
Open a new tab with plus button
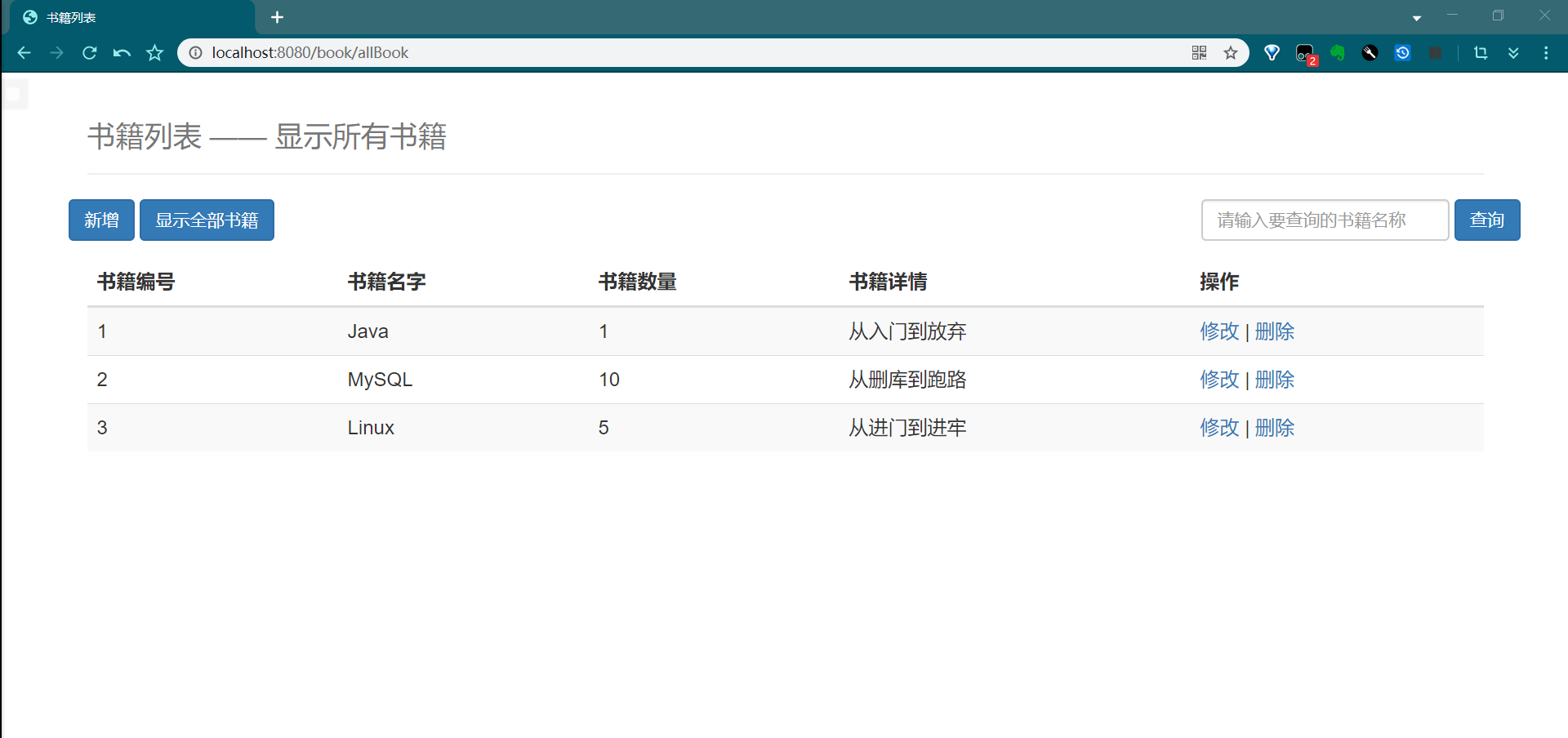[x=277, y=17]
